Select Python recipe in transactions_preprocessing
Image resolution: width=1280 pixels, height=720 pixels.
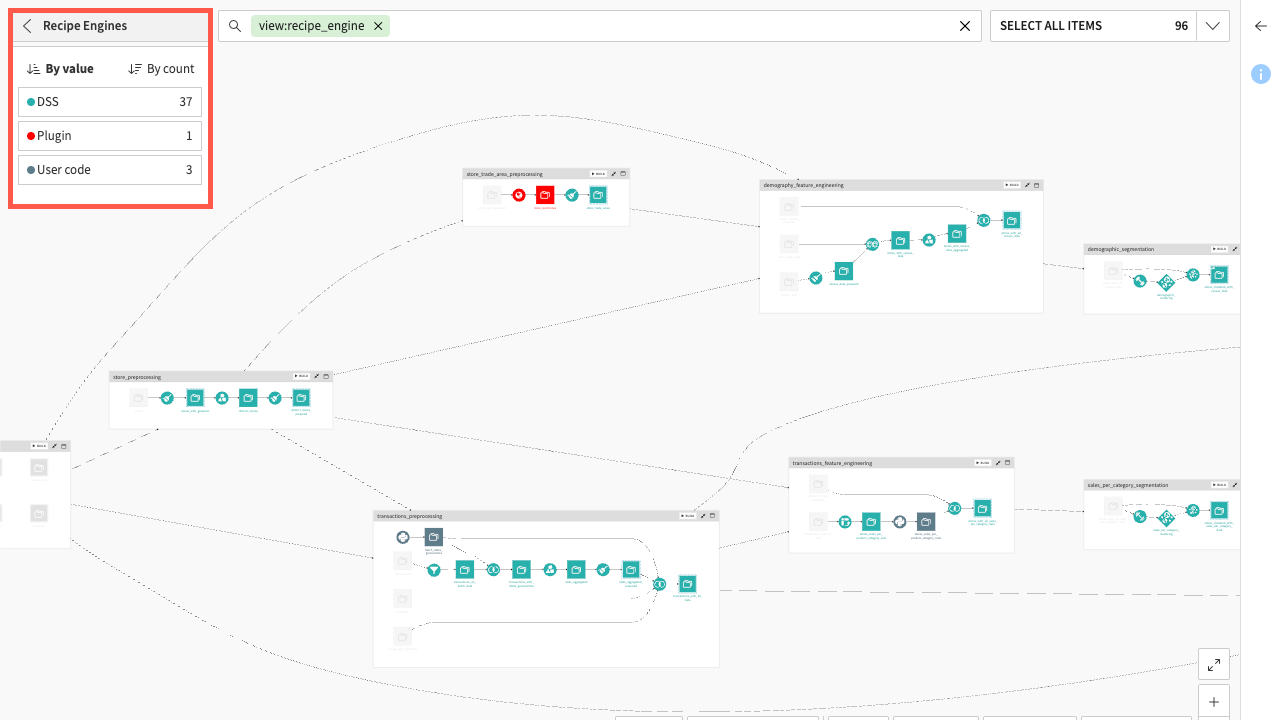[403, 537]
